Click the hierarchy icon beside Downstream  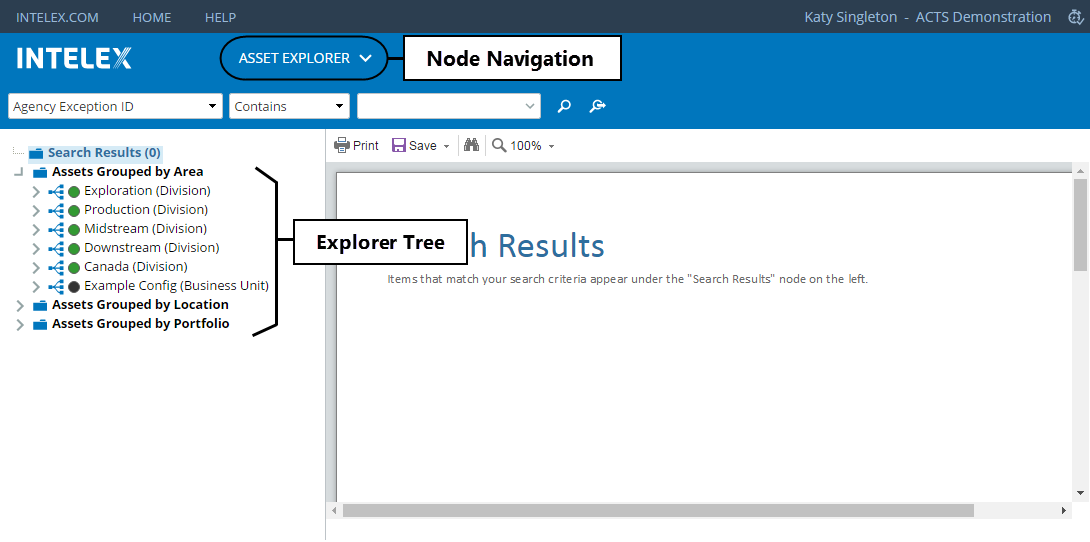coord(56,248)
